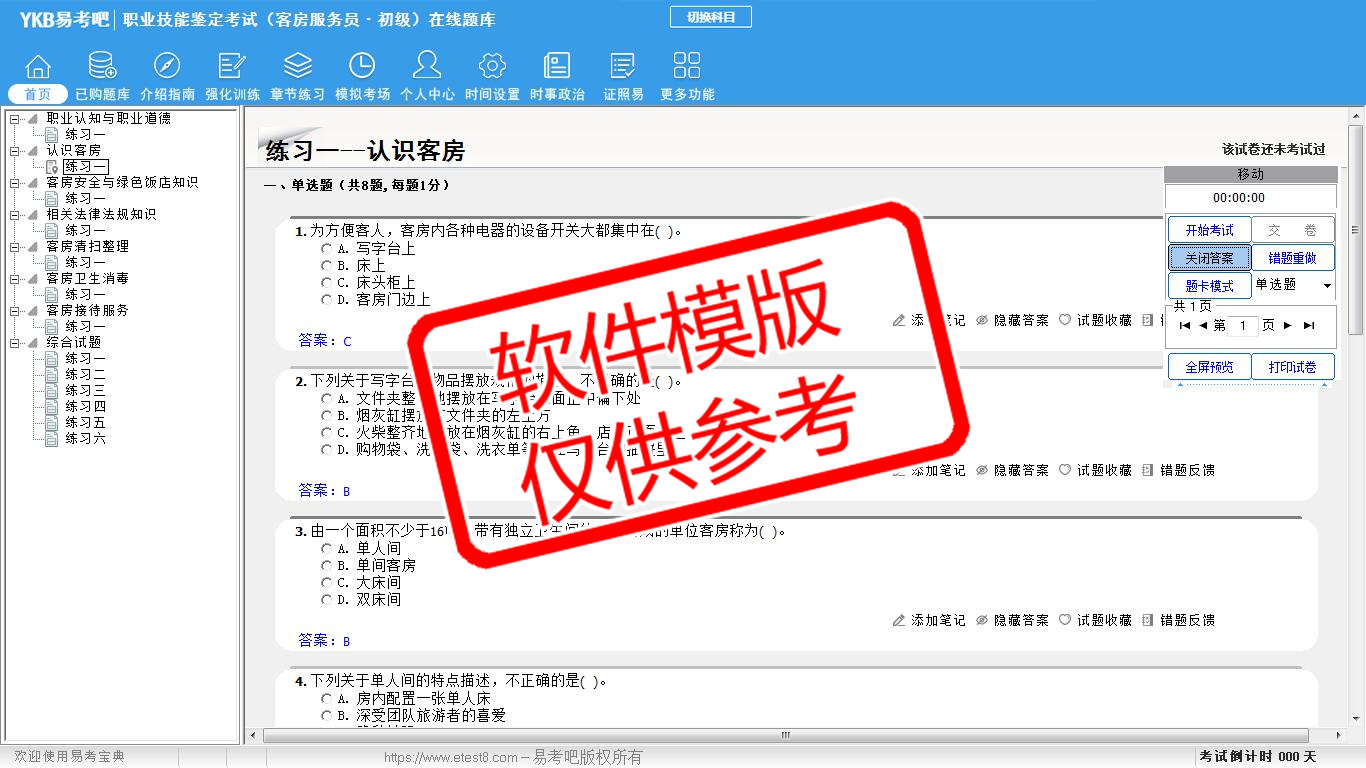Screen dimensions: 1366x768
Task: Open 时间设置 gear icon
Action: click(x=492, y=66)
